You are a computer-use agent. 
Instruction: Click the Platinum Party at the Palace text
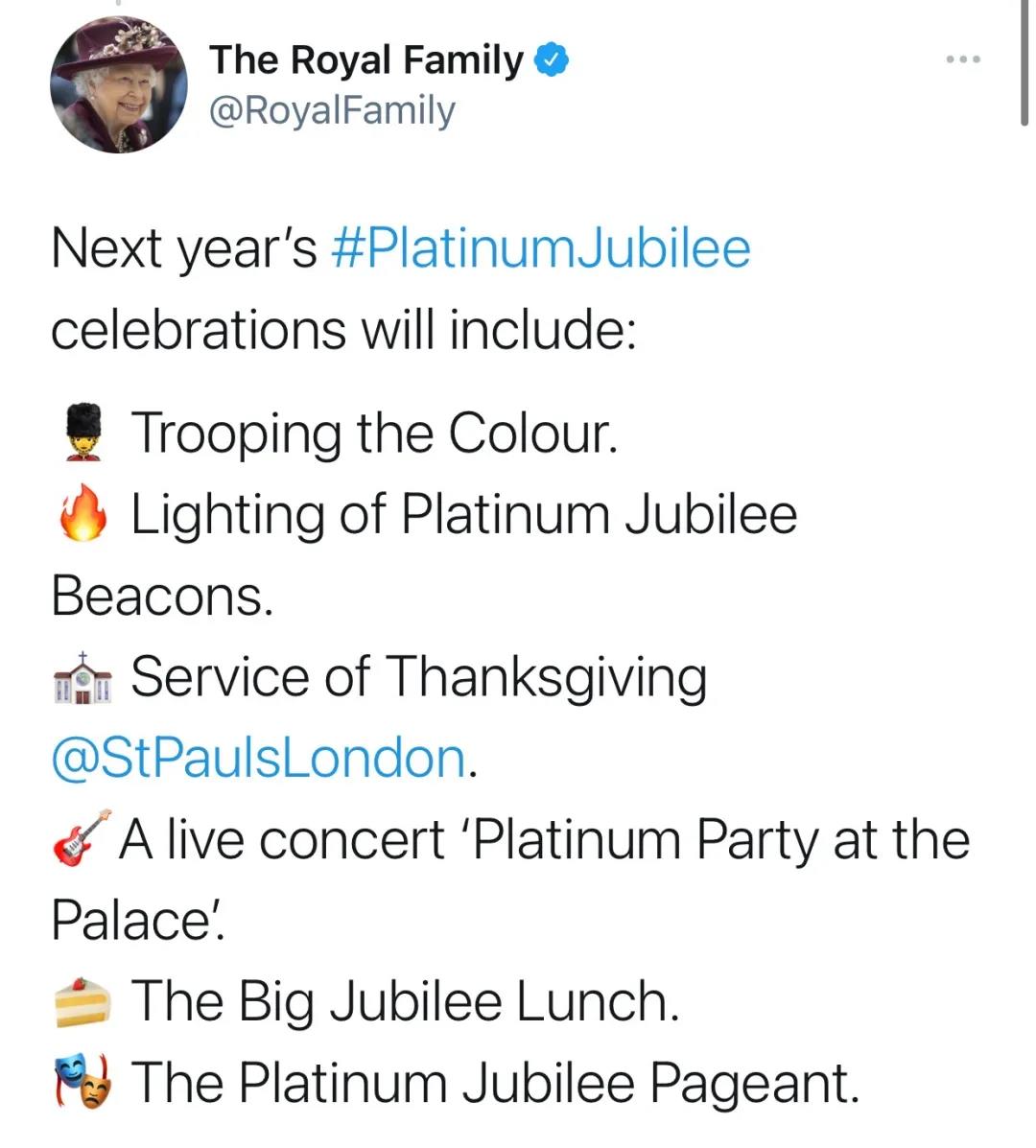pos(722,840)
